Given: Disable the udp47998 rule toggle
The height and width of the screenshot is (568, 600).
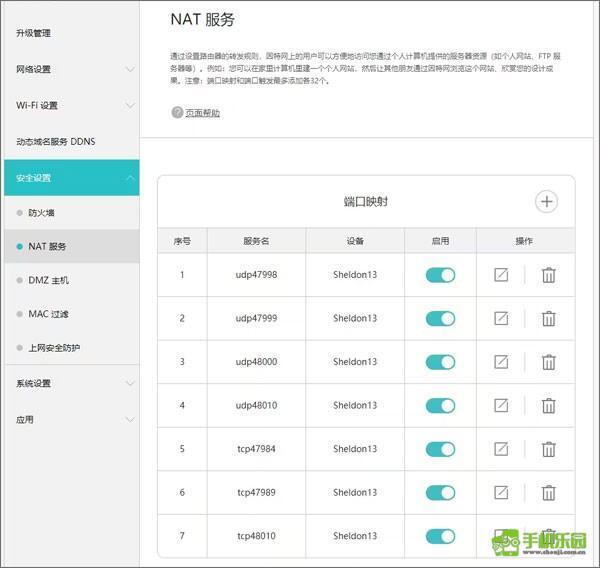Looking at the screenshot, I should click(440, 275).
